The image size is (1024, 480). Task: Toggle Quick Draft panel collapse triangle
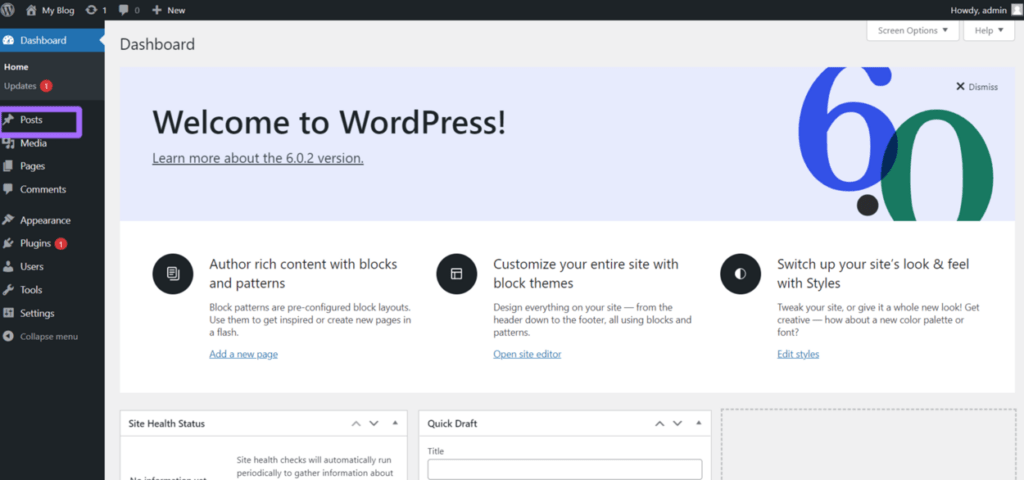[x=699, y=423]
